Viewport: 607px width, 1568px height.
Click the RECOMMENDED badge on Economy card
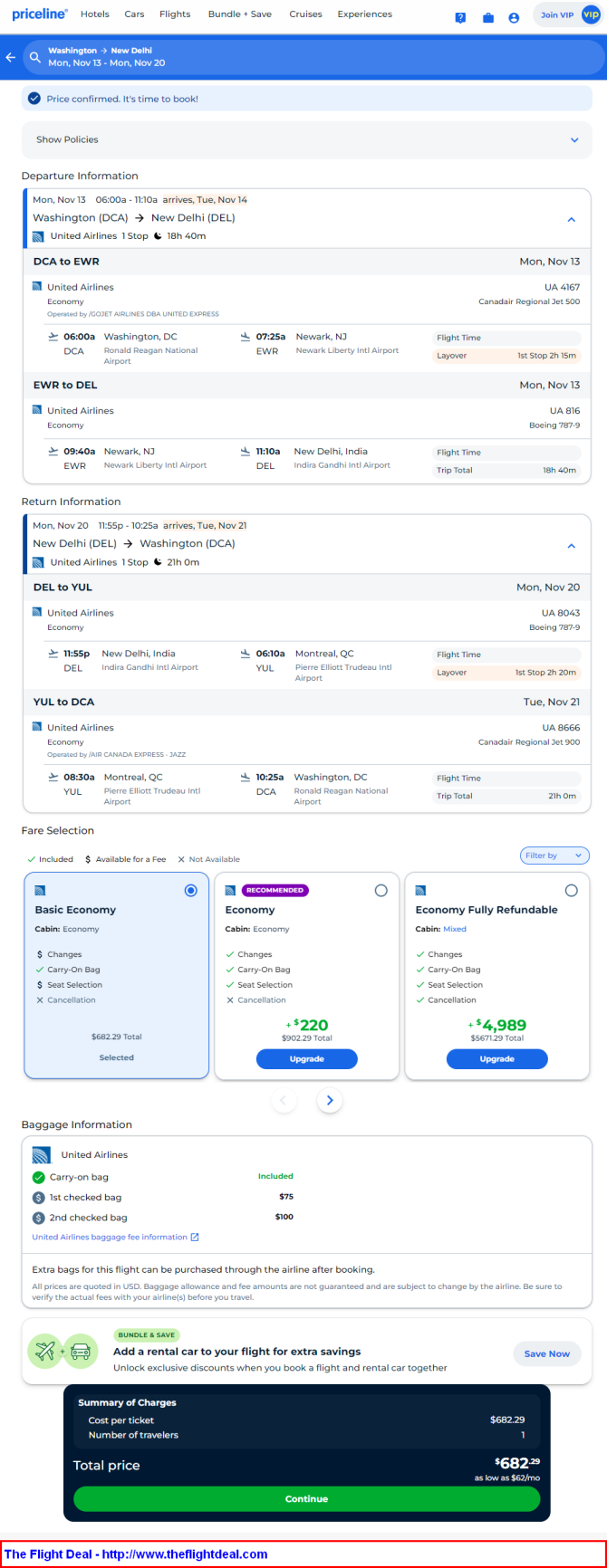(275, 890)
